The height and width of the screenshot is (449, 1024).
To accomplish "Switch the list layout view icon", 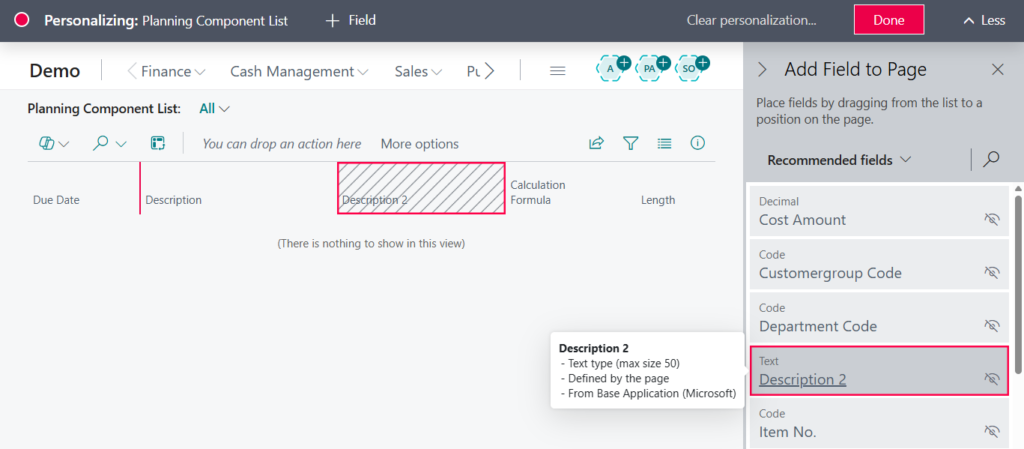I will (664, 143).
